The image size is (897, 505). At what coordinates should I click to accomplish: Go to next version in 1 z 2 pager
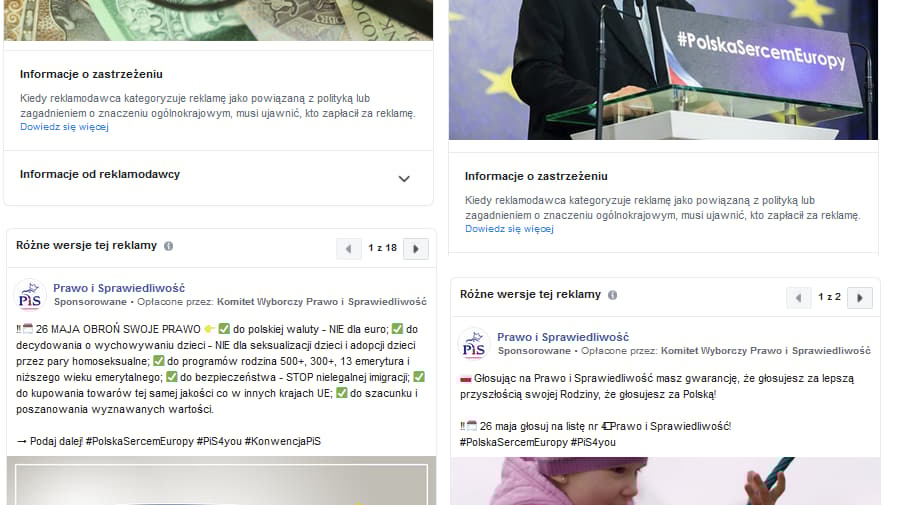point(860,297)
